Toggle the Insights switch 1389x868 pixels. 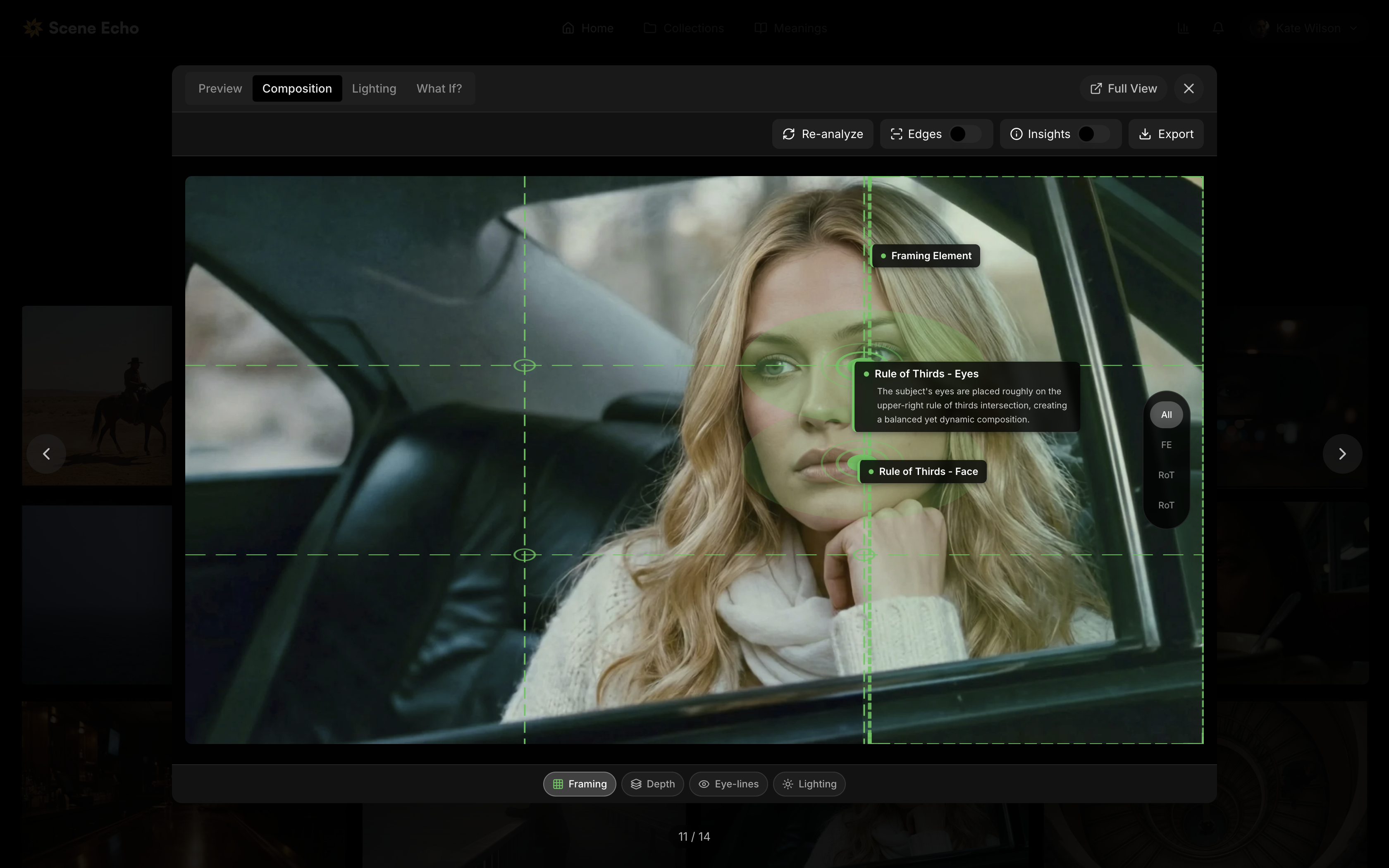(1093, 134)
